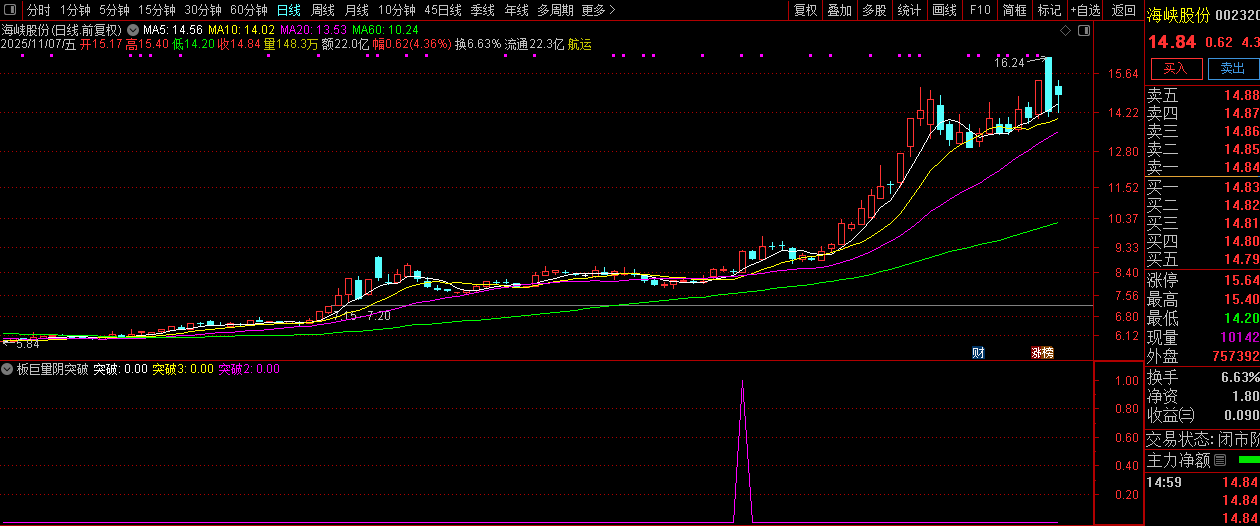This screenshot has height=526, width=1260.
Task: Click the red 买入 buy button
Action: [1176, 69]
